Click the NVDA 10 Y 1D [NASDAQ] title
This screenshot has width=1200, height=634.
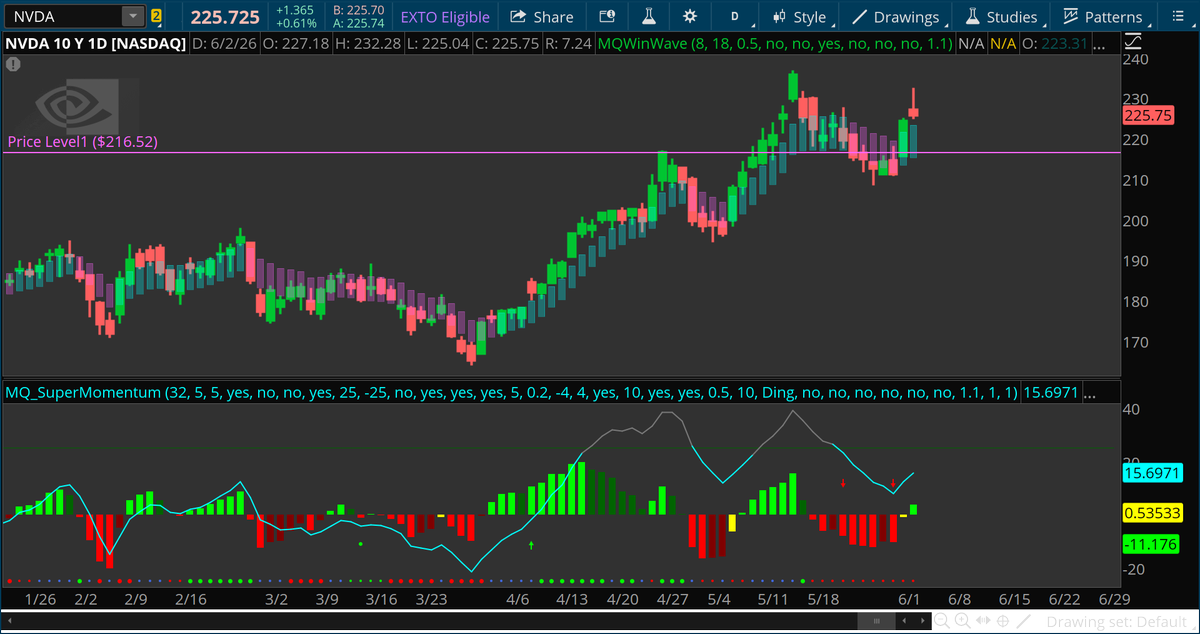coord(94,44)
